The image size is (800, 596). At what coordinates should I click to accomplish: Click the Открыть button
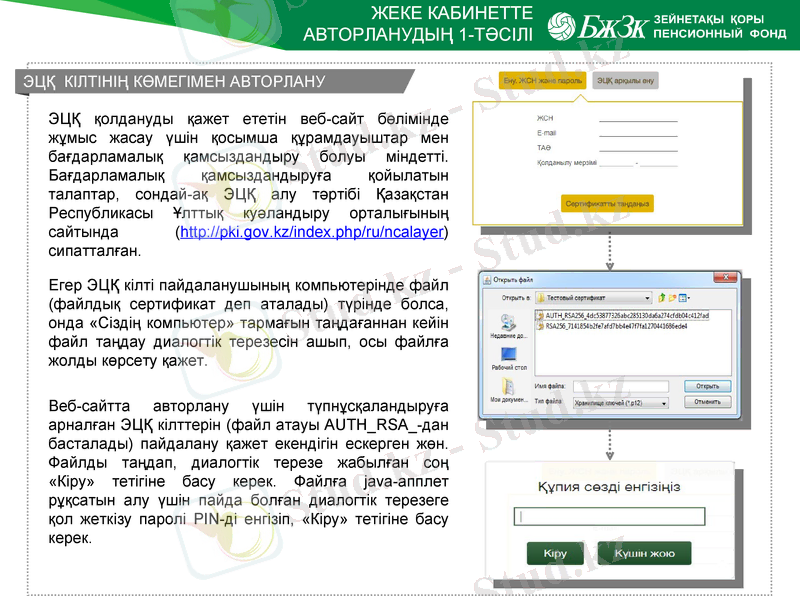708,385
